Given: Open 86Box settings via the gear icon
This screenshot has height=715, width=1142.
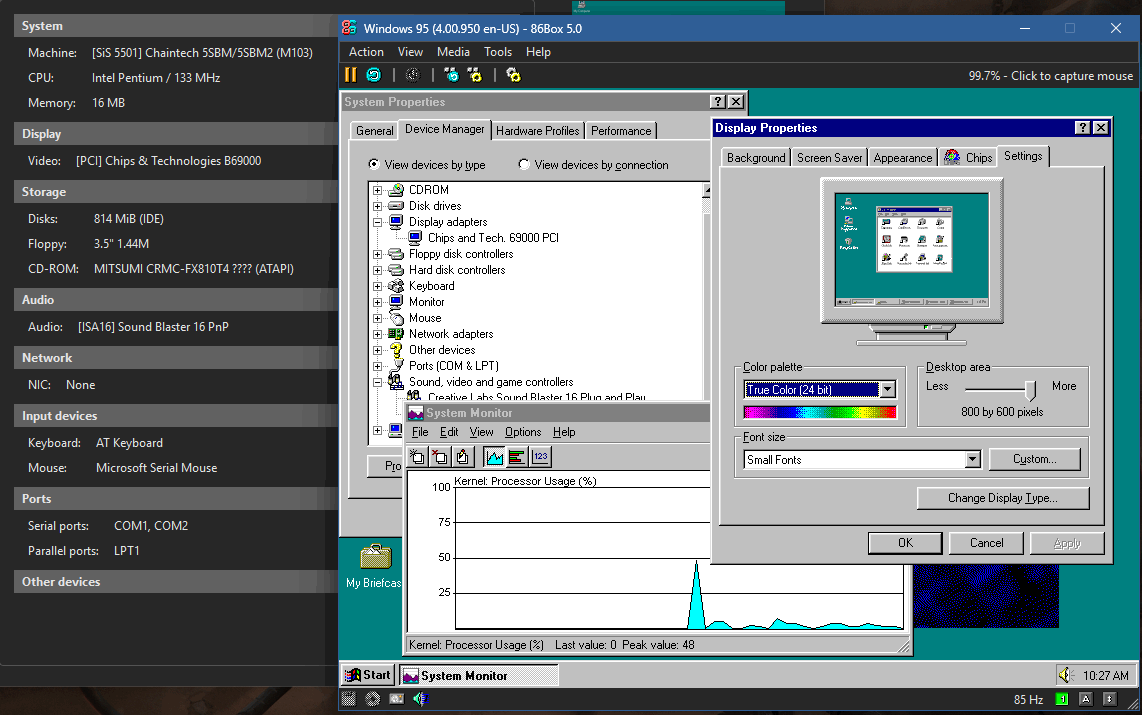Looking at the screenshot, I should (513, 74).
